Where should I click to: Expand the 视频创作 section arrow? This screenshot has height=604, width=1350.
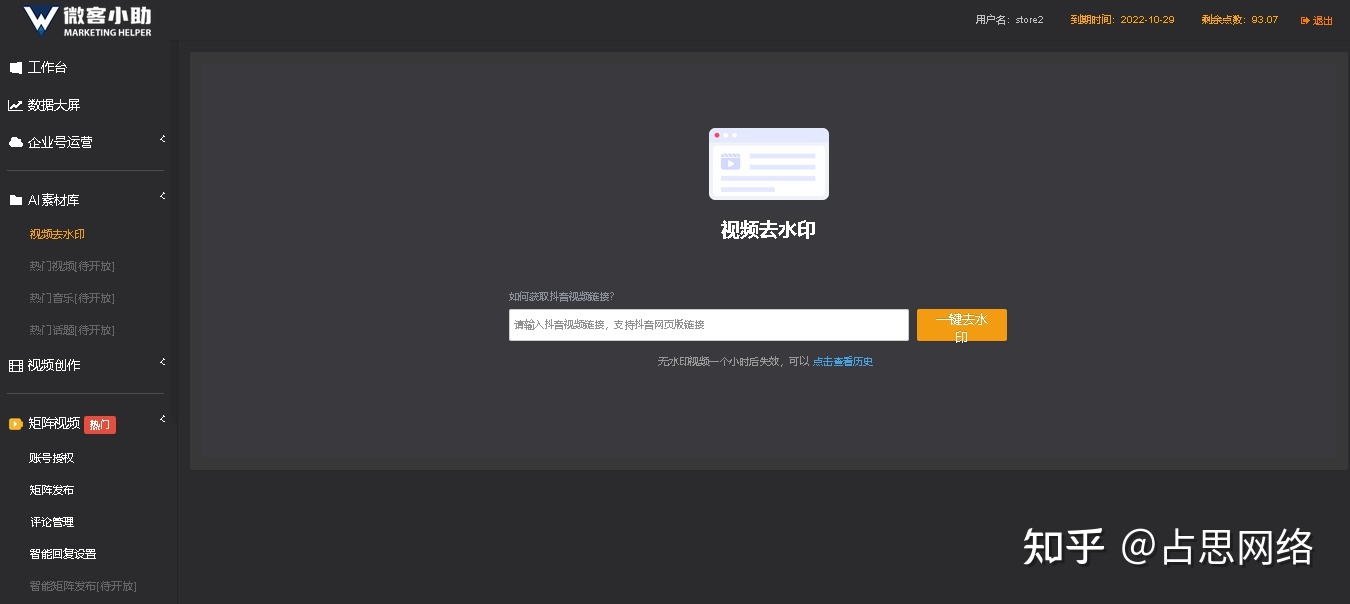tap(162, 362)
